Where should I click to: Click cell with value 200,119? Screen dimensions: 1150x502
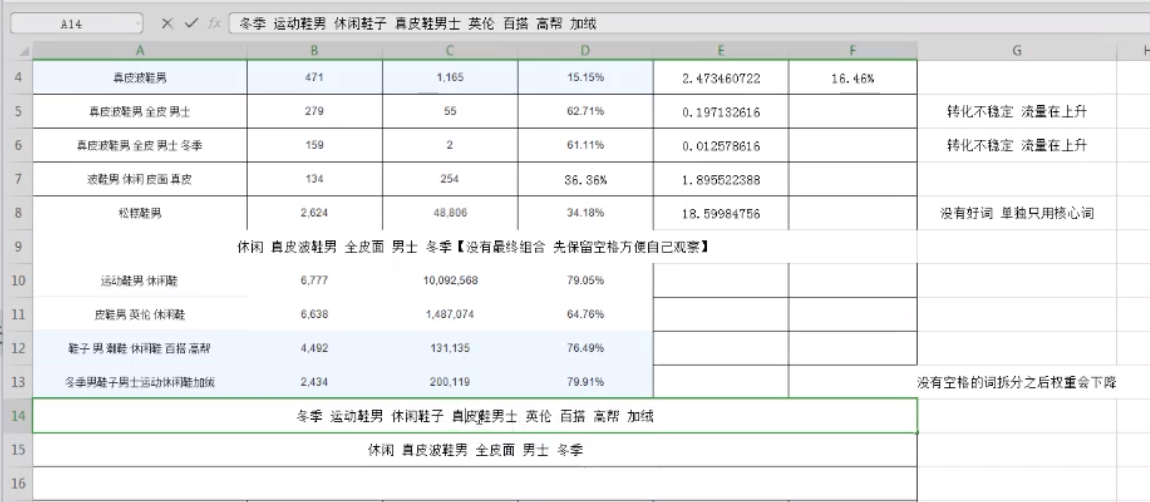point(450,382)
